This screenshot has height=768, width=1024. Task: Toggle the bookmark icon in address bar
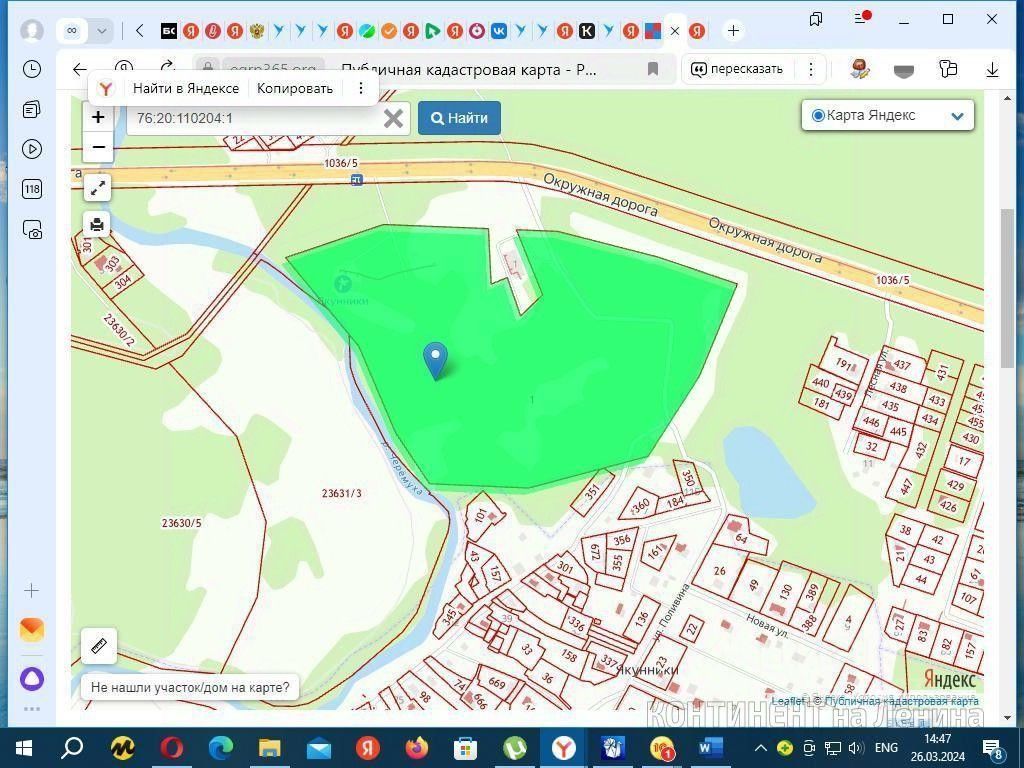pos(652,69)
